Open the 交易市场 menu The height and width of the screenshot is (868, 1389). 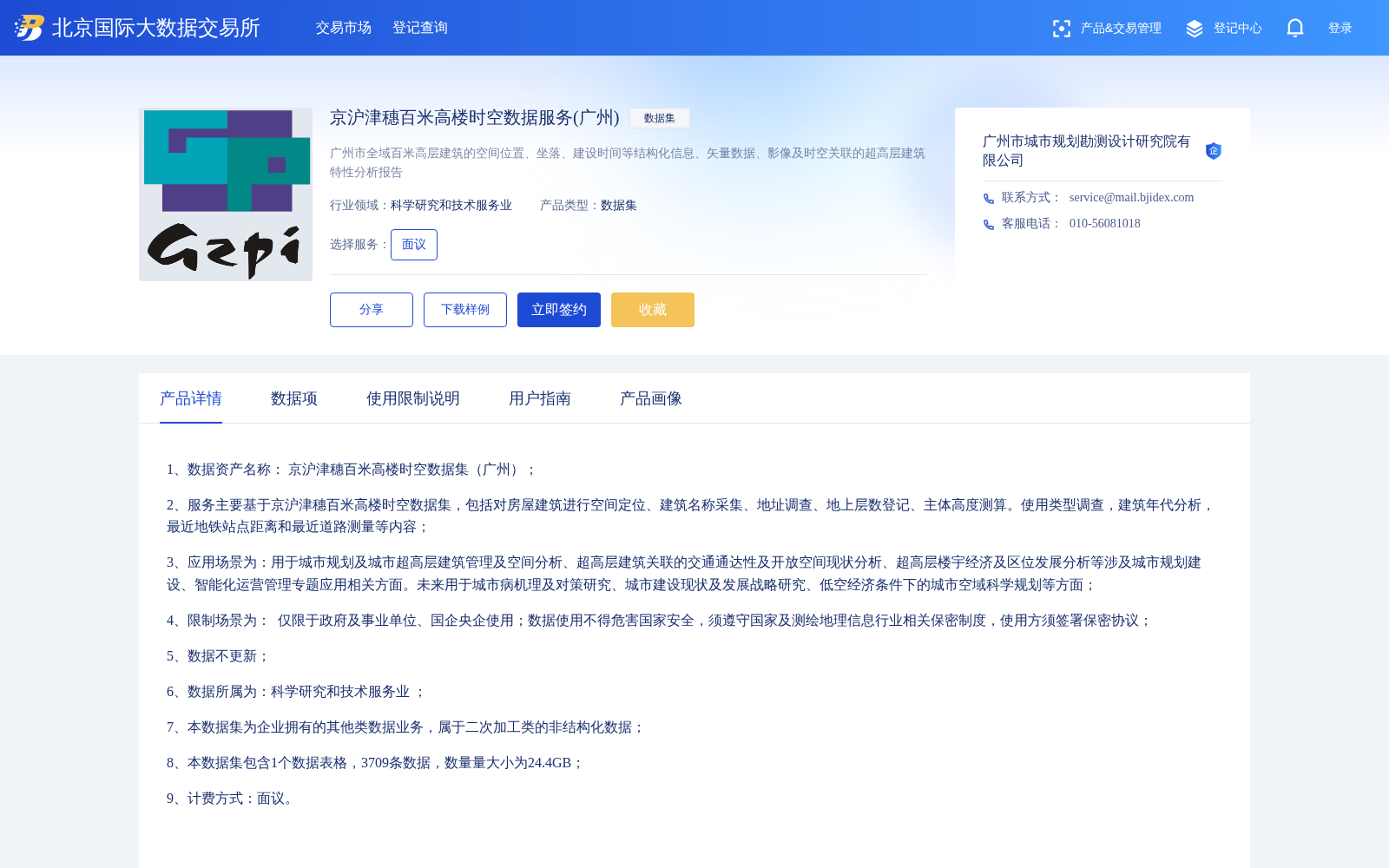click(344, 28)
